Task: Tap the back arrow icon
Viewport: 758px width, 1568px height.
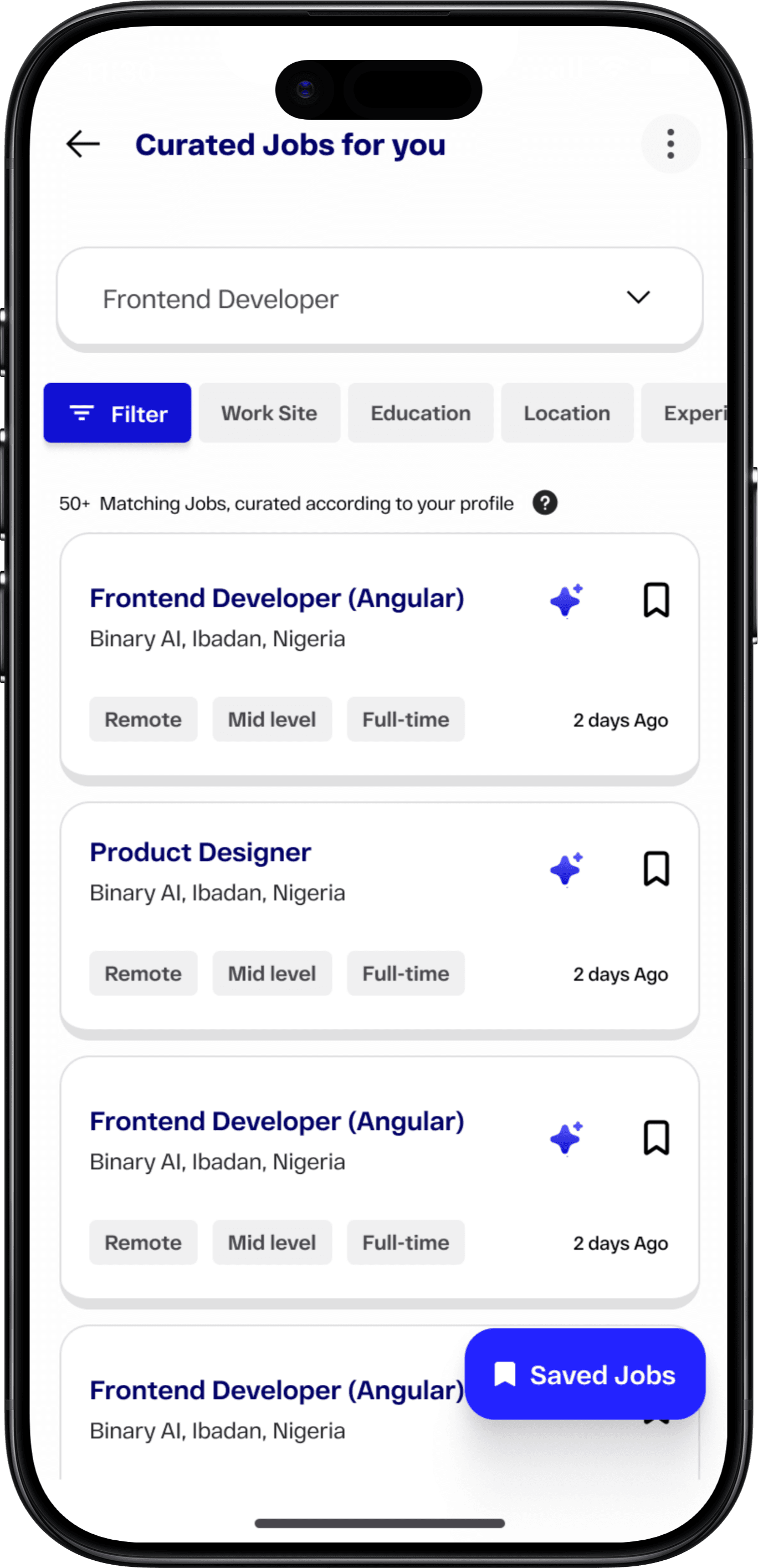Action: pyautogui.click(x=83, y=144)
